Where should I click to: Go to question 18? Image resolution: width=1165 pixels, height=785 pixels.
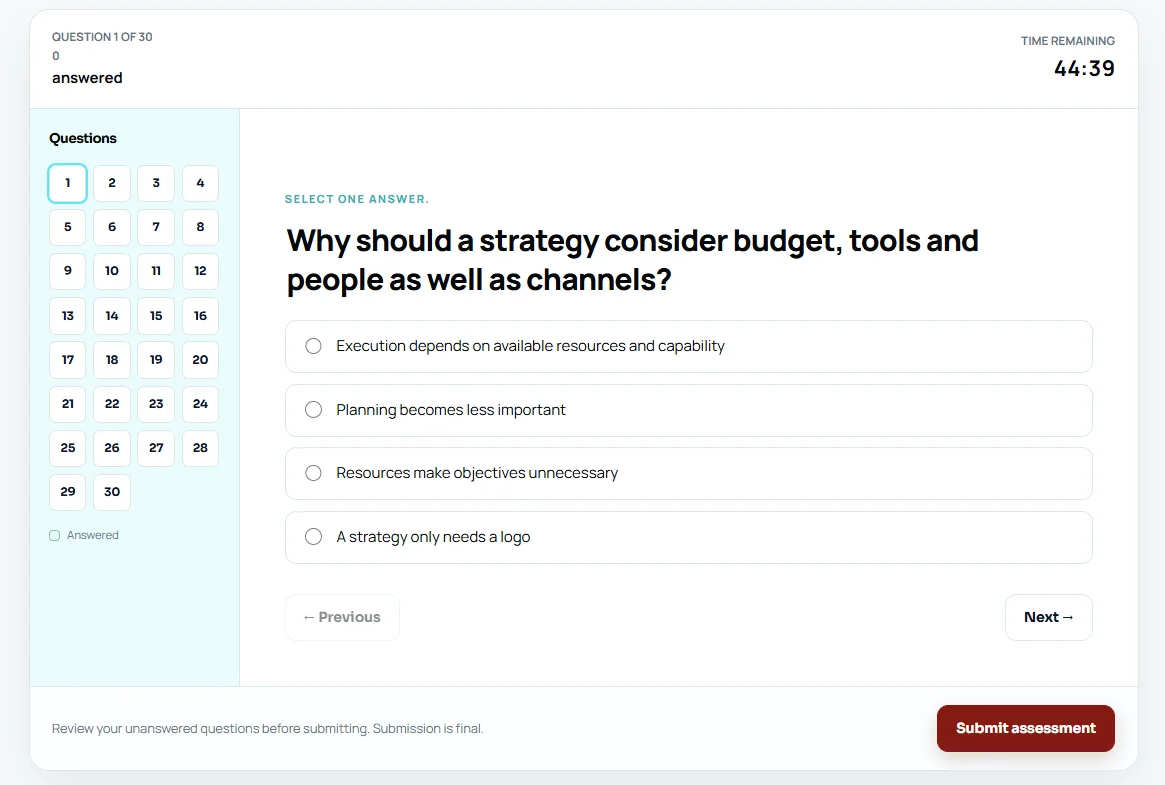pos(111,359)
